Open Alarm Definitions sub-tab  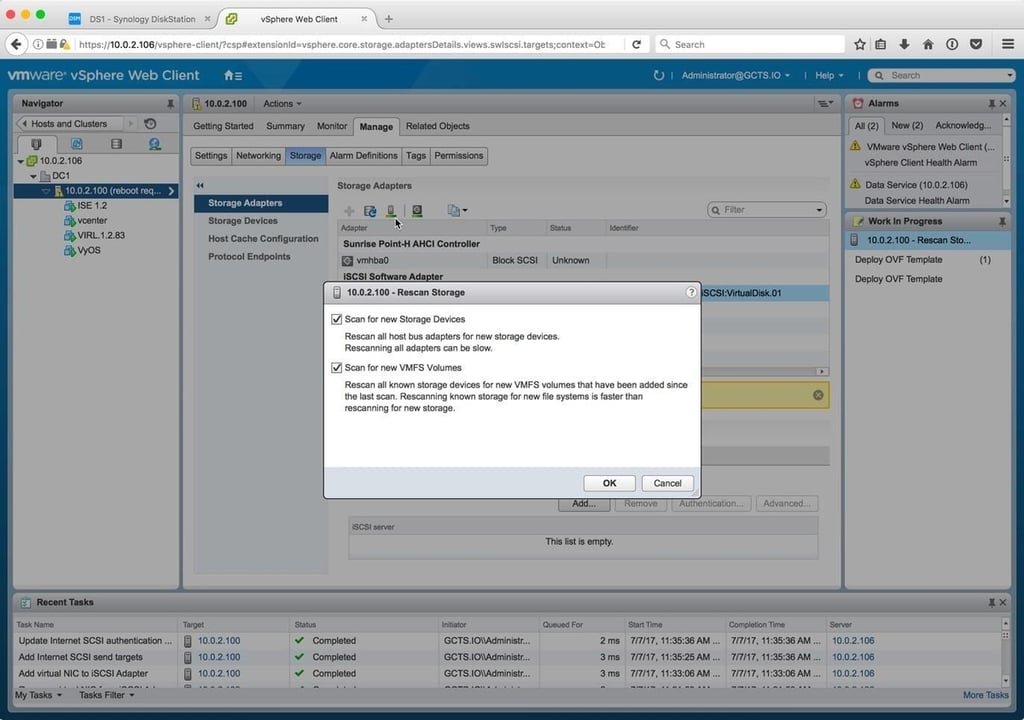click(x=363, y=155)
